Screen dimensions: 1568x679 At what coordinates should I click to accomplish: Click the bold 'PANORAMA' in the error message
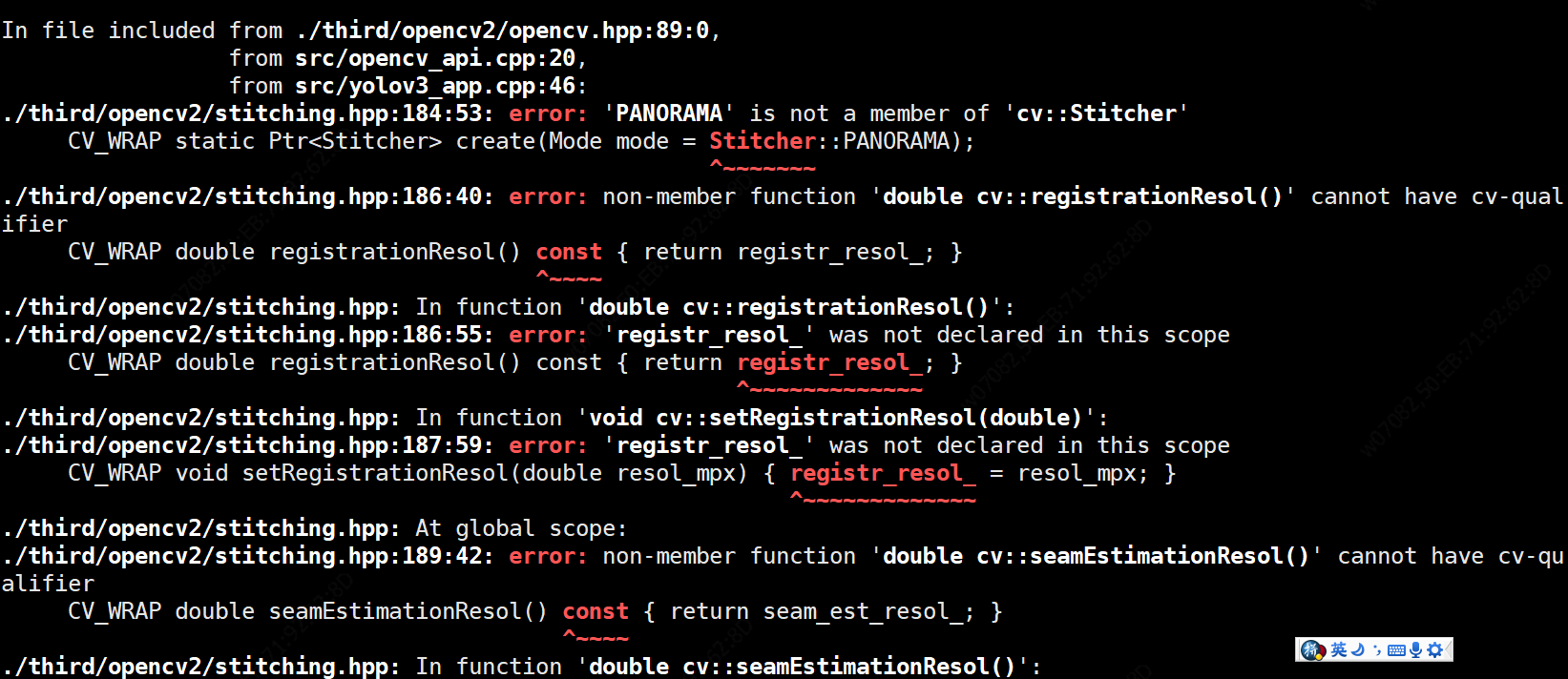(x=669, y=113)
